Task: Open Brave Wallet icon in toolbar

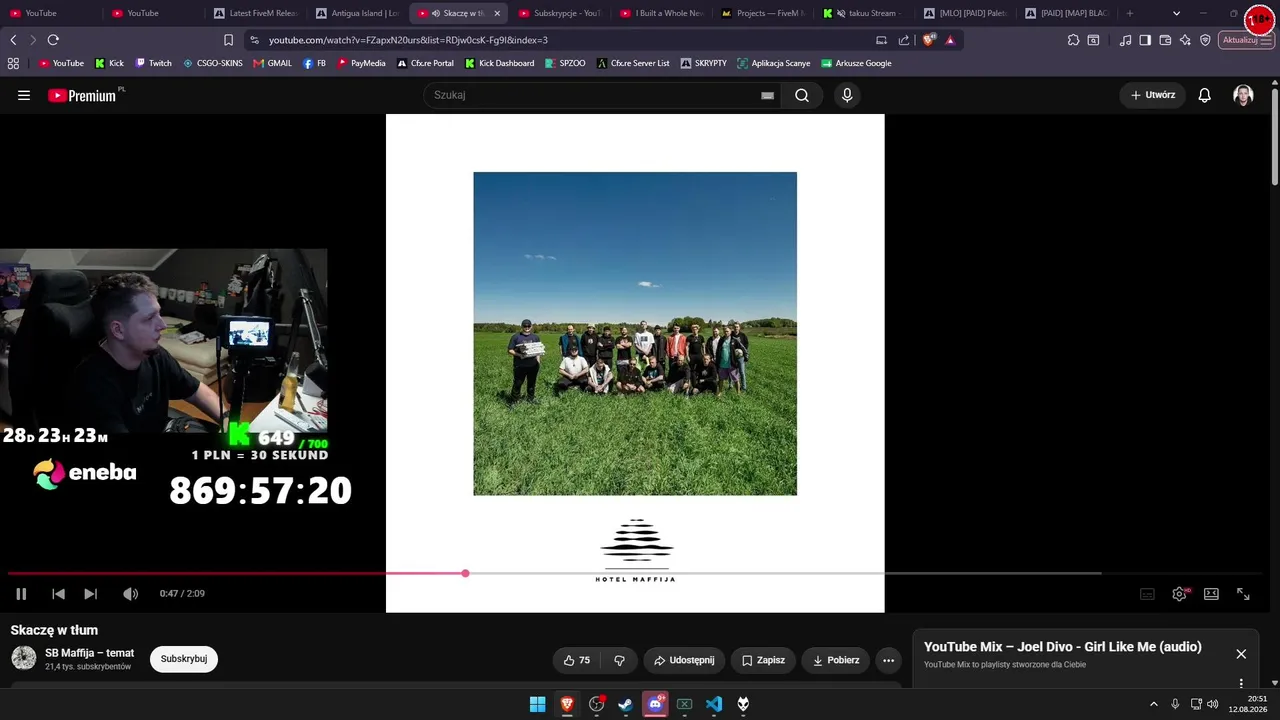Action: point(1165,40)
